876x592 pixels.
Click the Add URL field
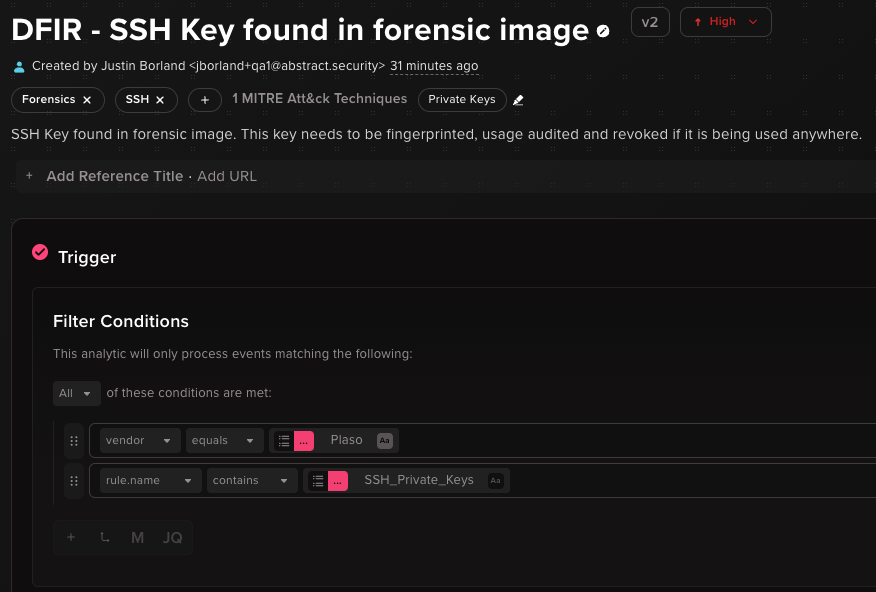[227, 176]
